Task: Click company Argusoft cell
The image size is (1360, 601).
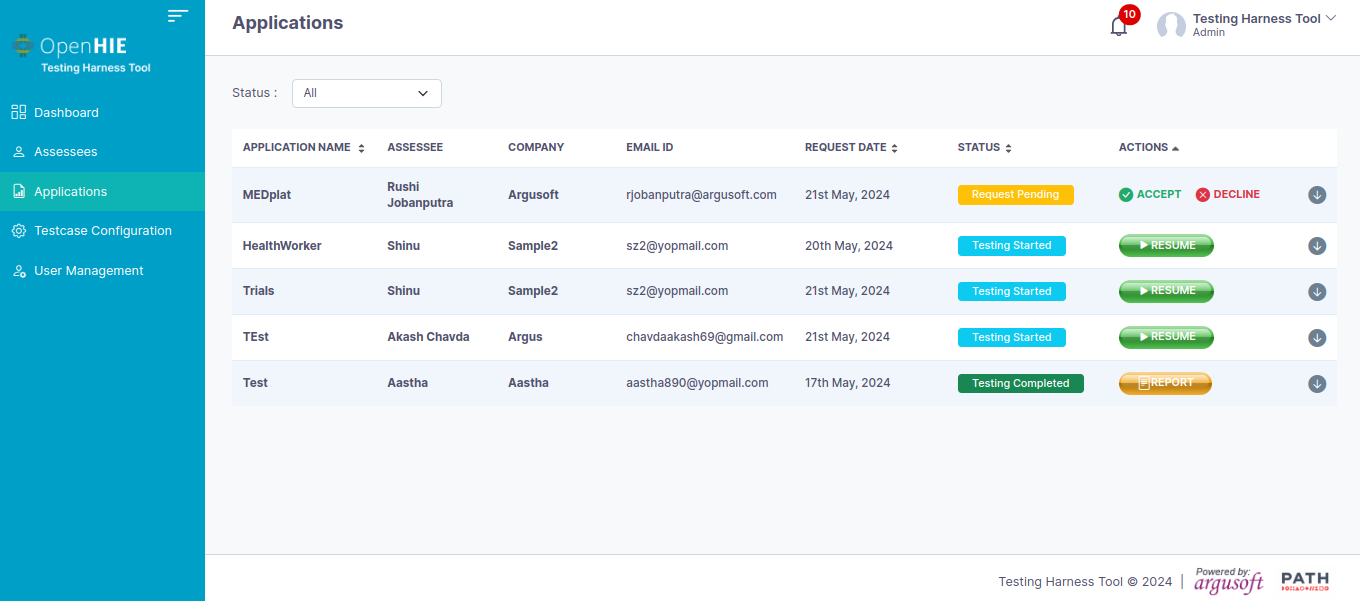Action: coord(533,195)
